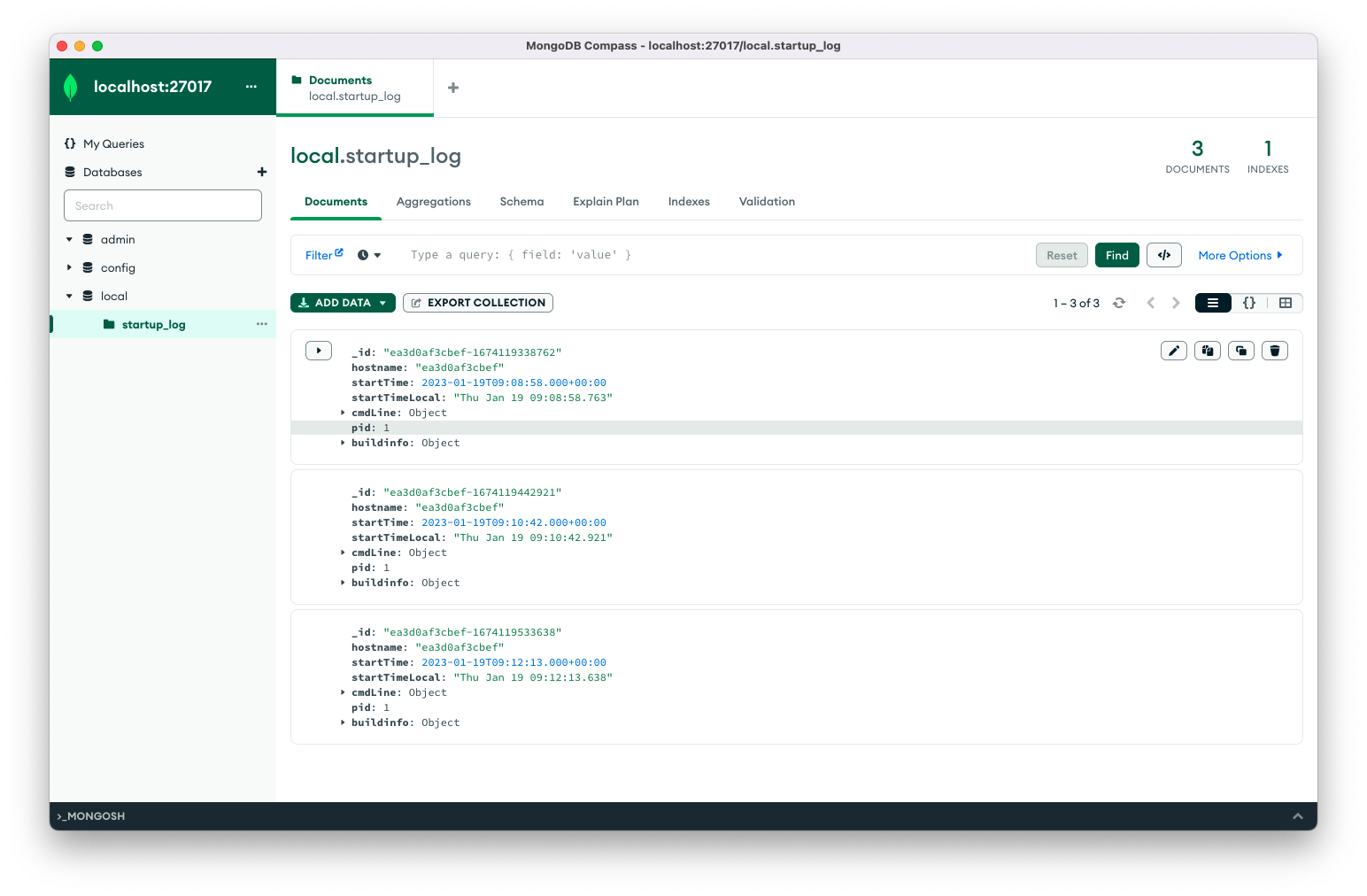Open startup_log collection options menu
Image resolution: width=1367 pixels, height=896 pixels.
click(262, 324)
